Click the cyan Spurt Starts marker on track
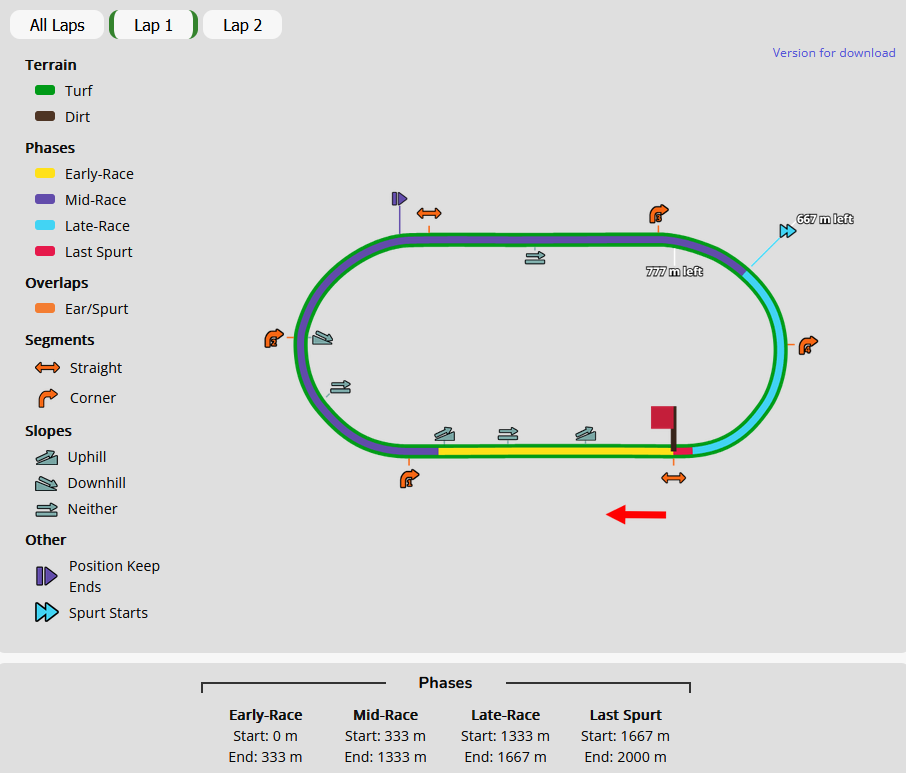This screenshot has height=773, width=906. click(x=788, y=231)
